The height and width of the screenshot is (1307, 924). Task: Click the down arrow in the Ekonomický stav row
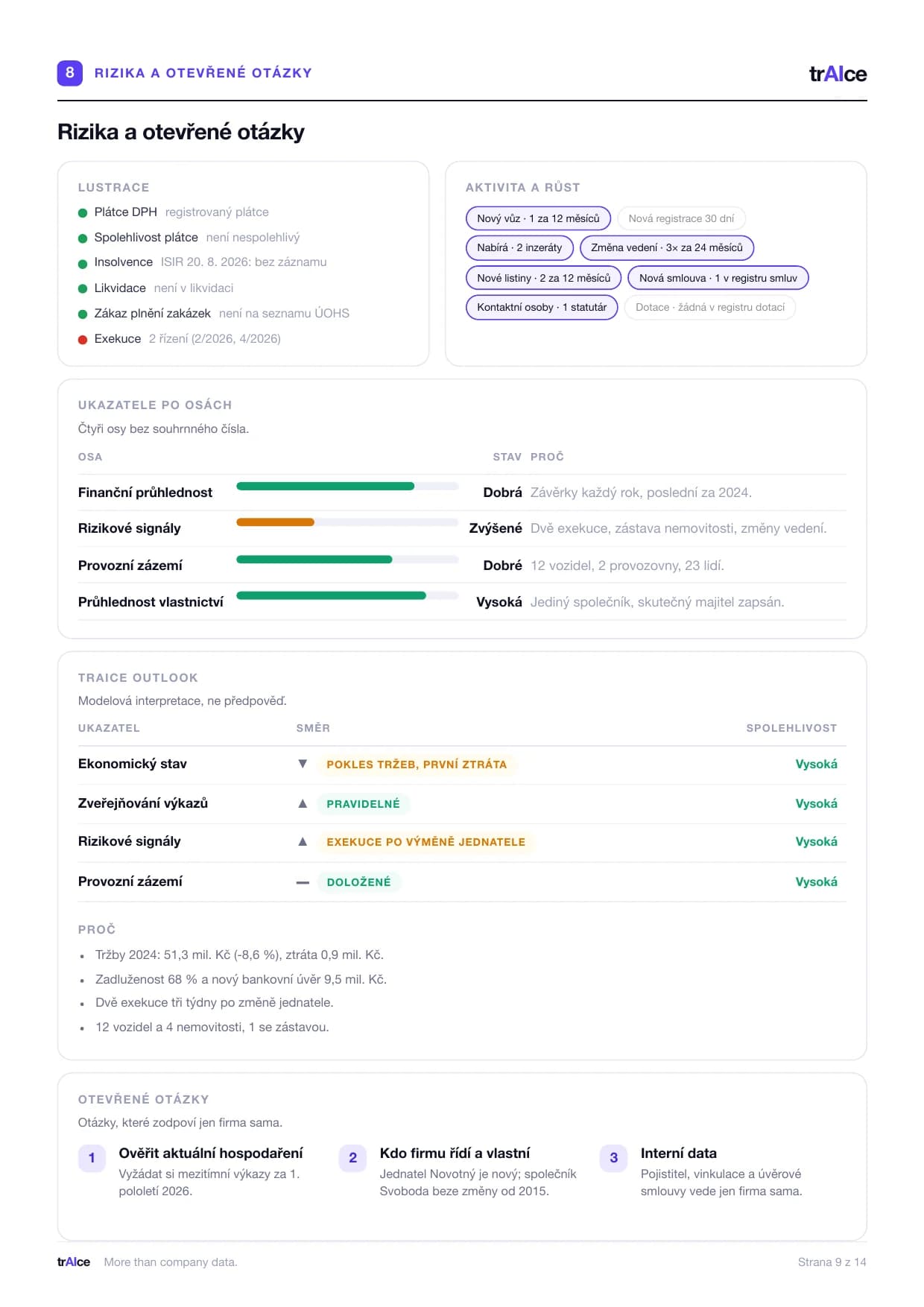[x=303, y=764]
